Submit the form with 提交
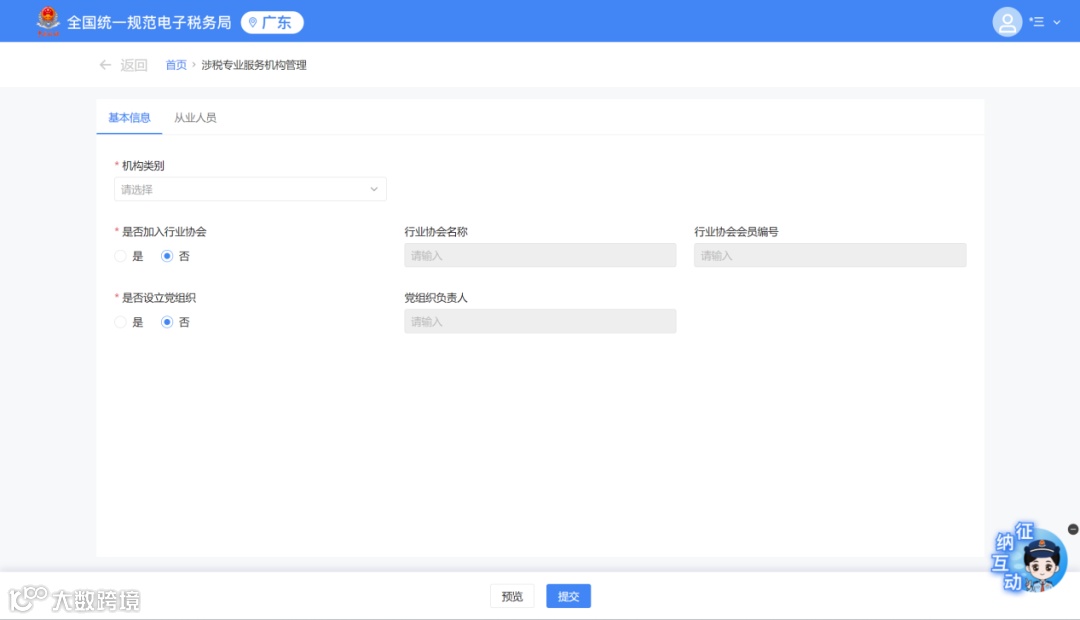Screen dimensions: 1080x620 (x=568, y=596)
